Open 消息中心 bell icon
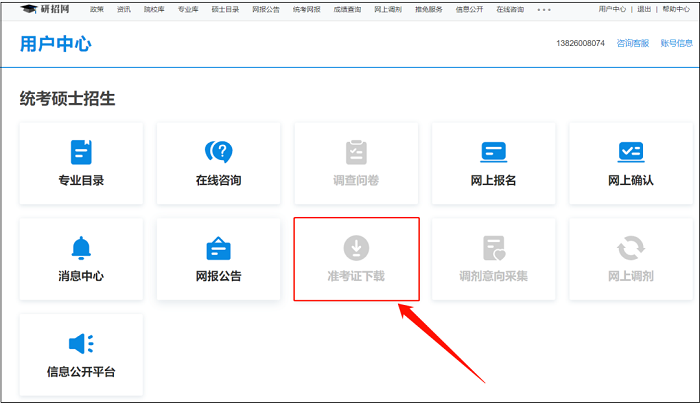700x404 pixels. (x=81, y=247)
